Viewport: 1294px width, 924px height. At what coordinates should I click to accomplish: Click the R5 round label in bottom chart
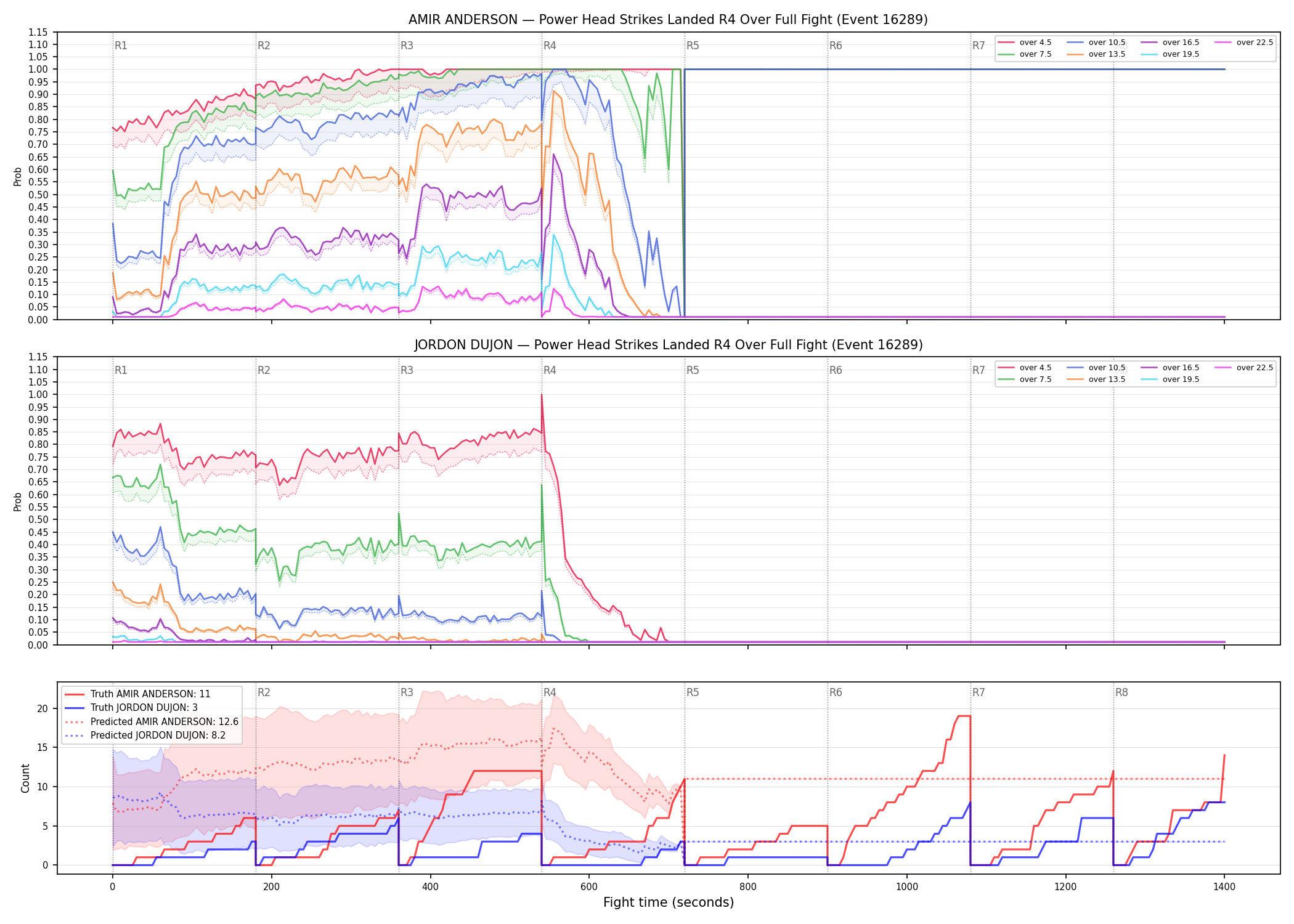693,692
